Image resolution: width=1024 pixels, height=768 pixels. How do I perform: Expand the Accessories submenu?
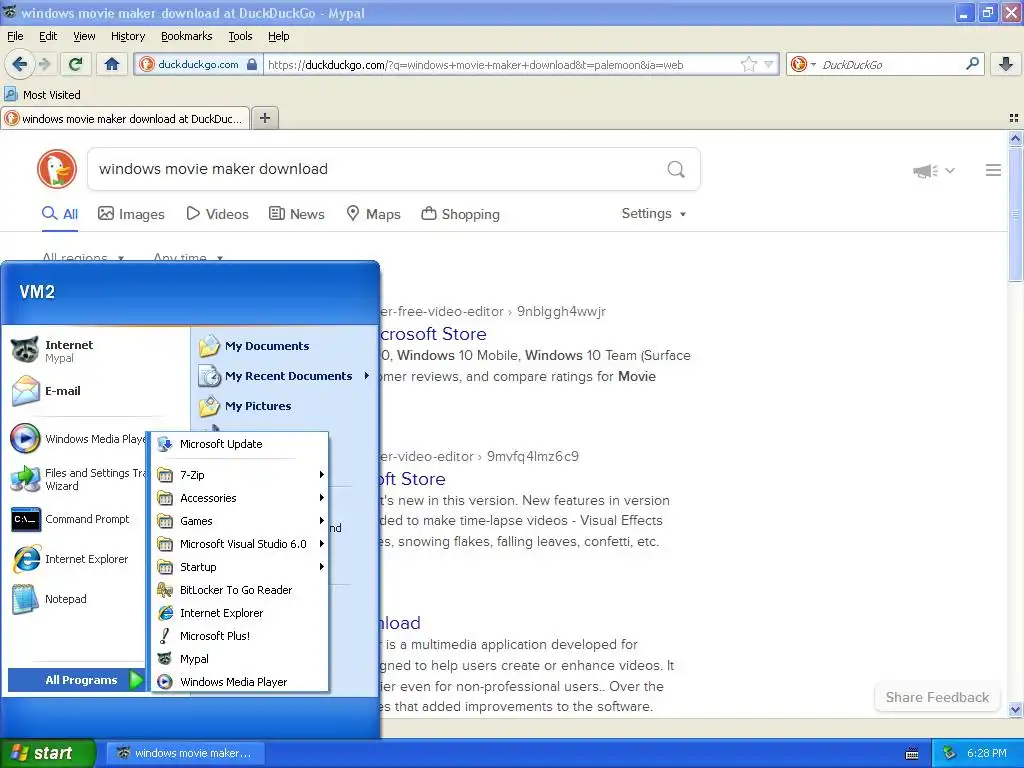click(x=240, y=498)
